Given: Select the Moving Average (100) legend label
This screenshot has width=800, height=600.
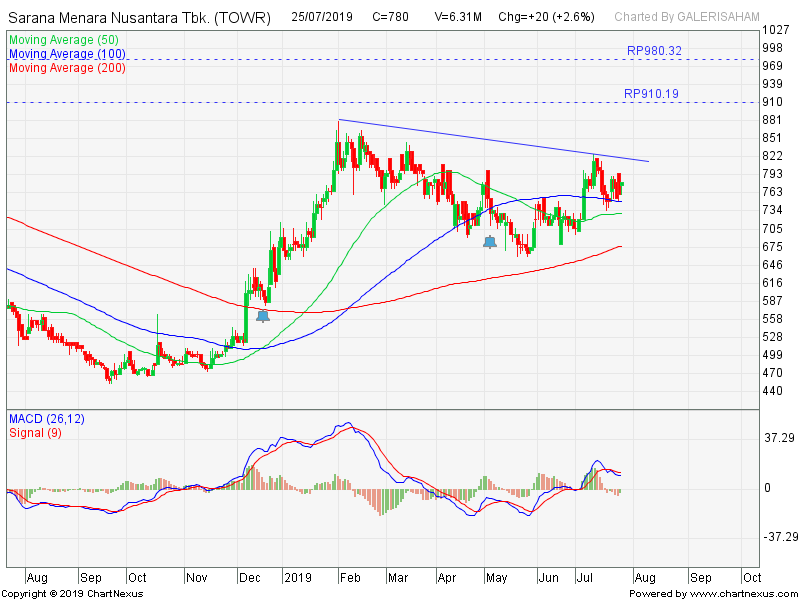Looking at the screenshot, I should click(x=67, y=54).
